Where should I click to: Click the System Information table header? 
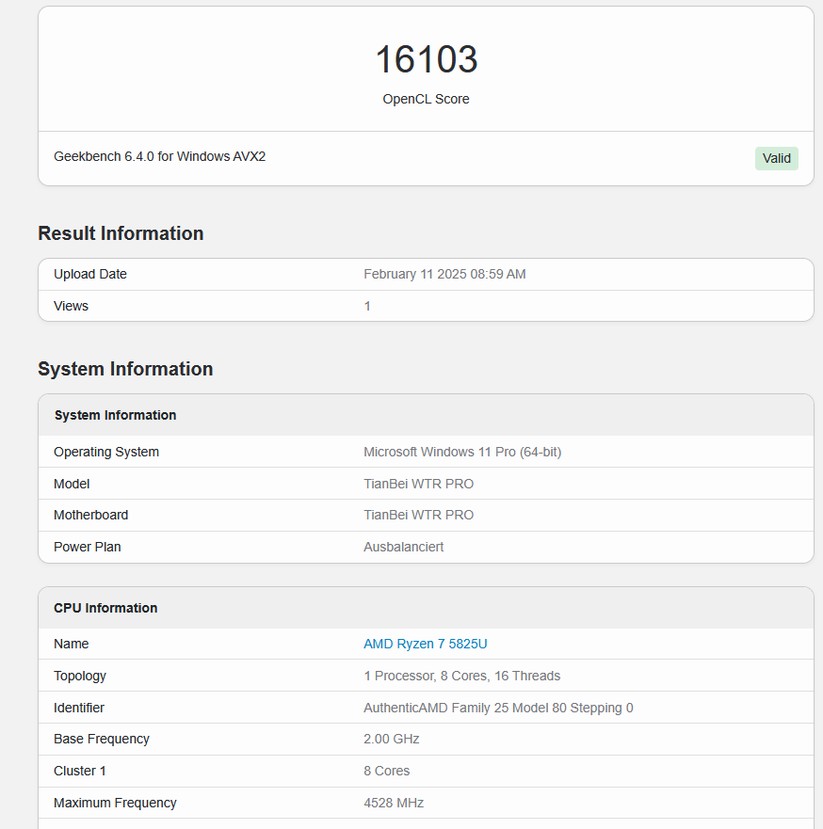click(115, 415)
